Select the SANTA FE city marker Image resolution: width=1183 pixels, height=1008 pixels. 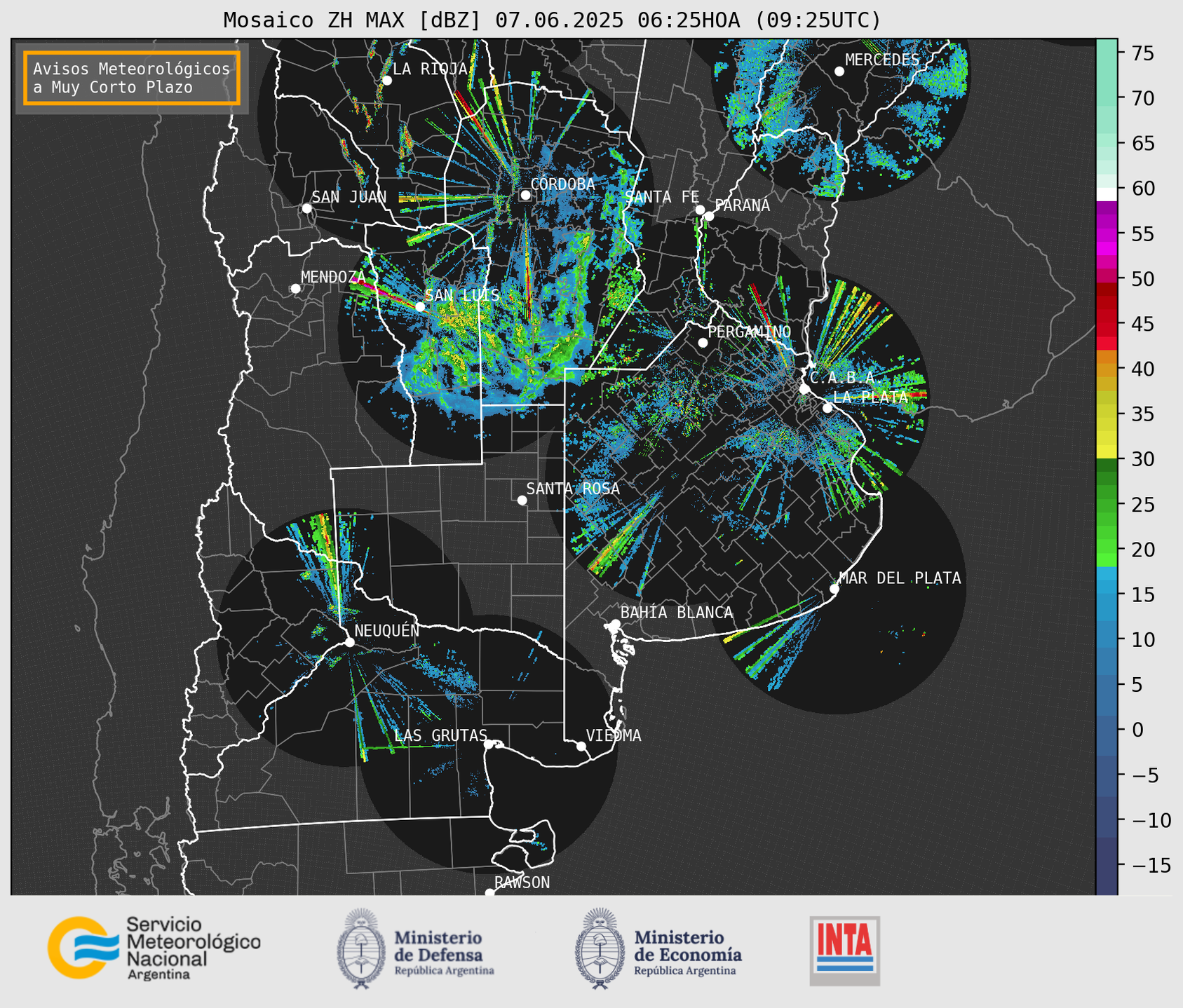(700, 210)
